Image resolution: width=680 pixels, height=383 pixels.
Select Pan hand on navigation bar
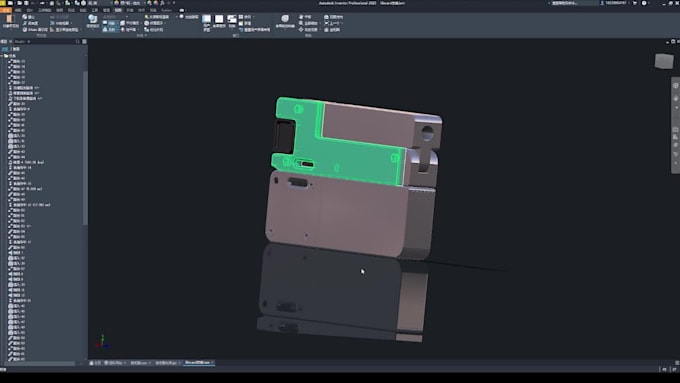tap(675, 98)
